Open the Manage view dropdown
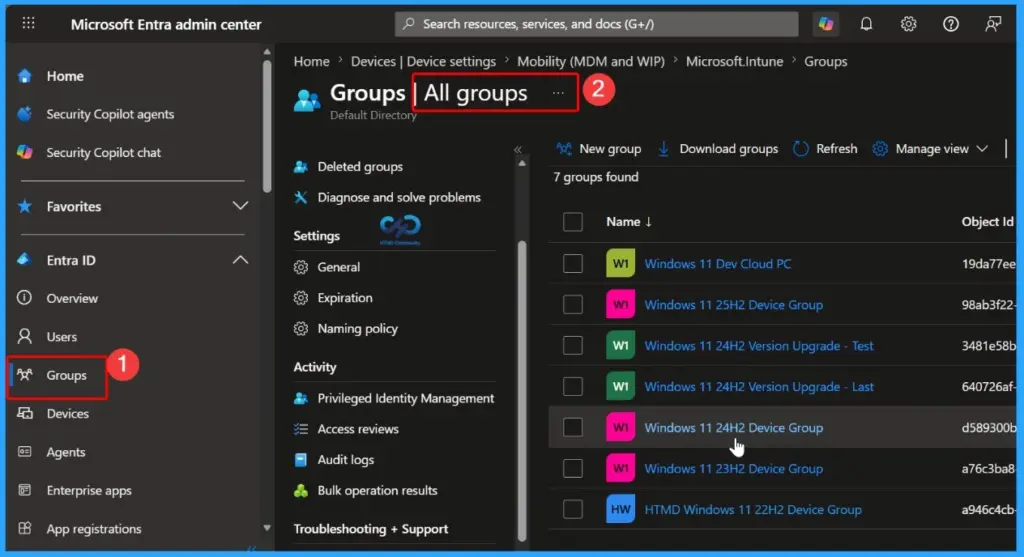Screen dimensions: 1024x557 931,149
